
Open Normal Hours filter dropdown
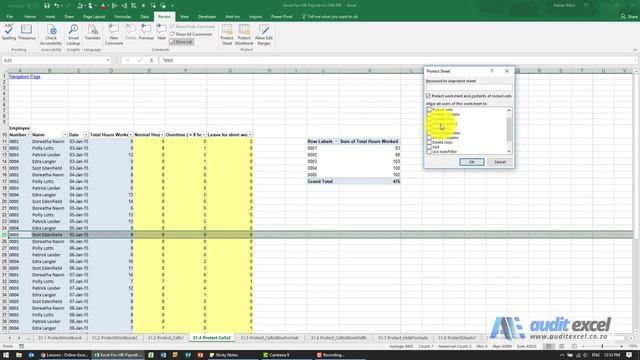162,135
